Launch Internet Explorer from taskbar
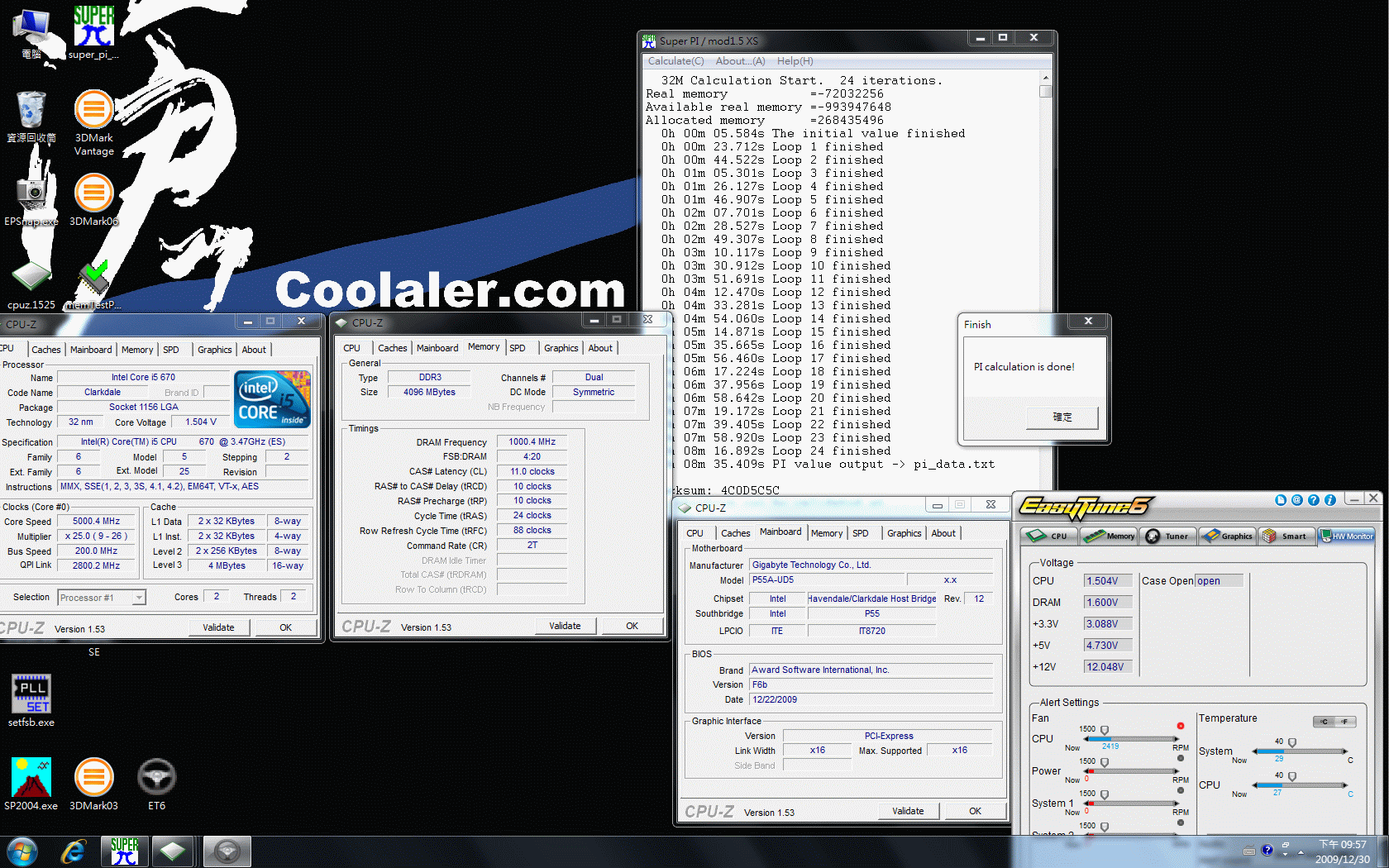The height and width of the screenshot is (868, 1389). 74,851
